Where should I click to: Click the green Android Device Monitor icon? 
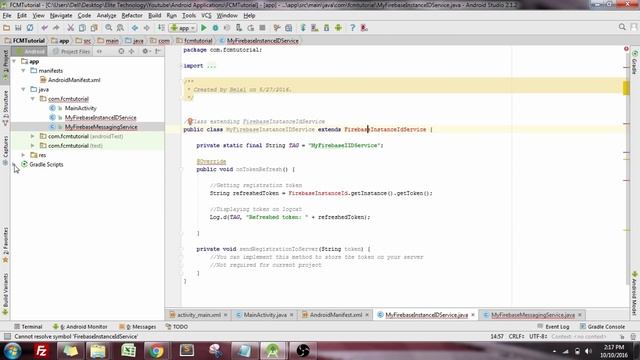point(338,28)
